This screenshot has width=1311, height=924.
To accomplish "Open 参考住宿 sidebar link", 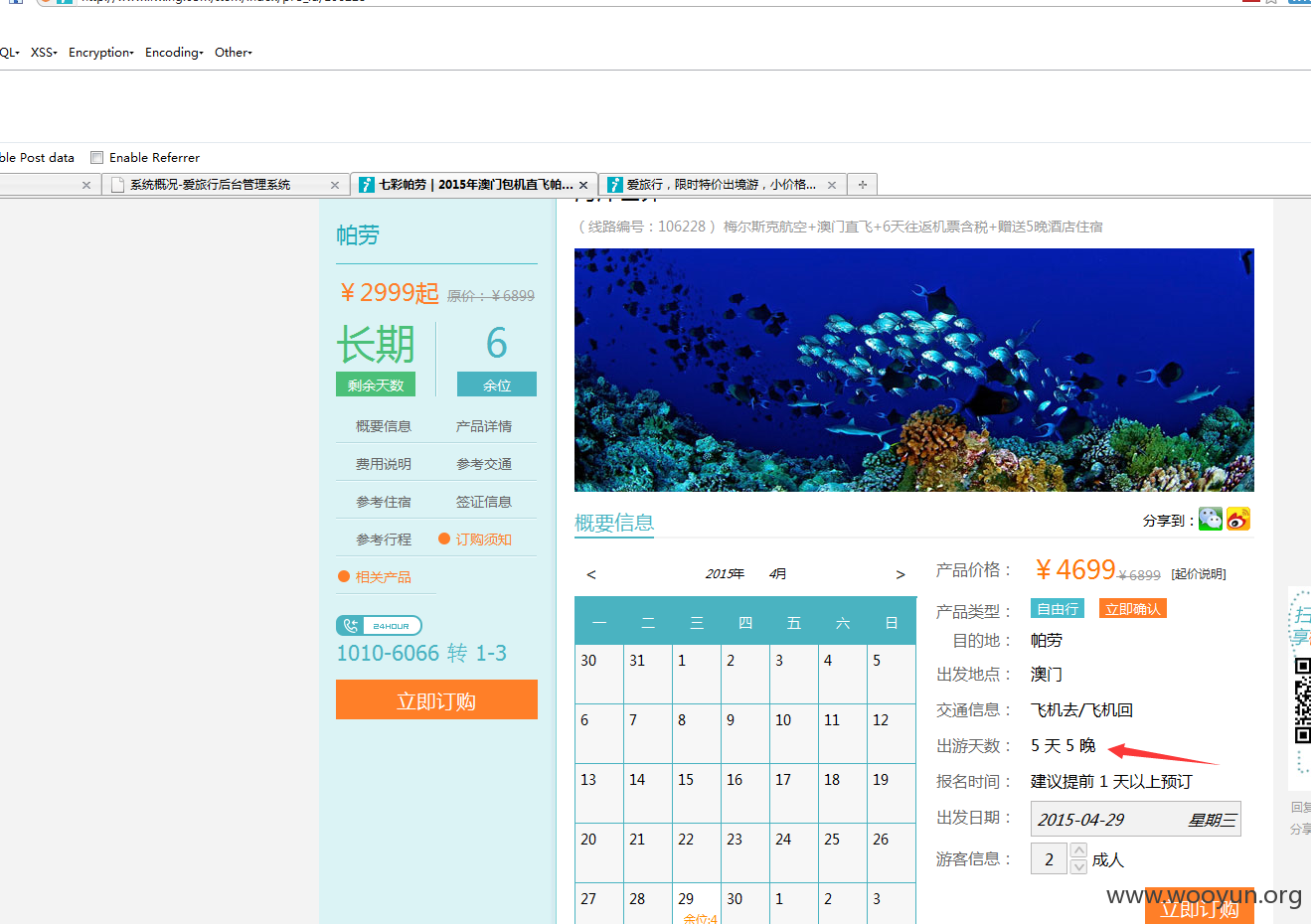I will (384, 502).
